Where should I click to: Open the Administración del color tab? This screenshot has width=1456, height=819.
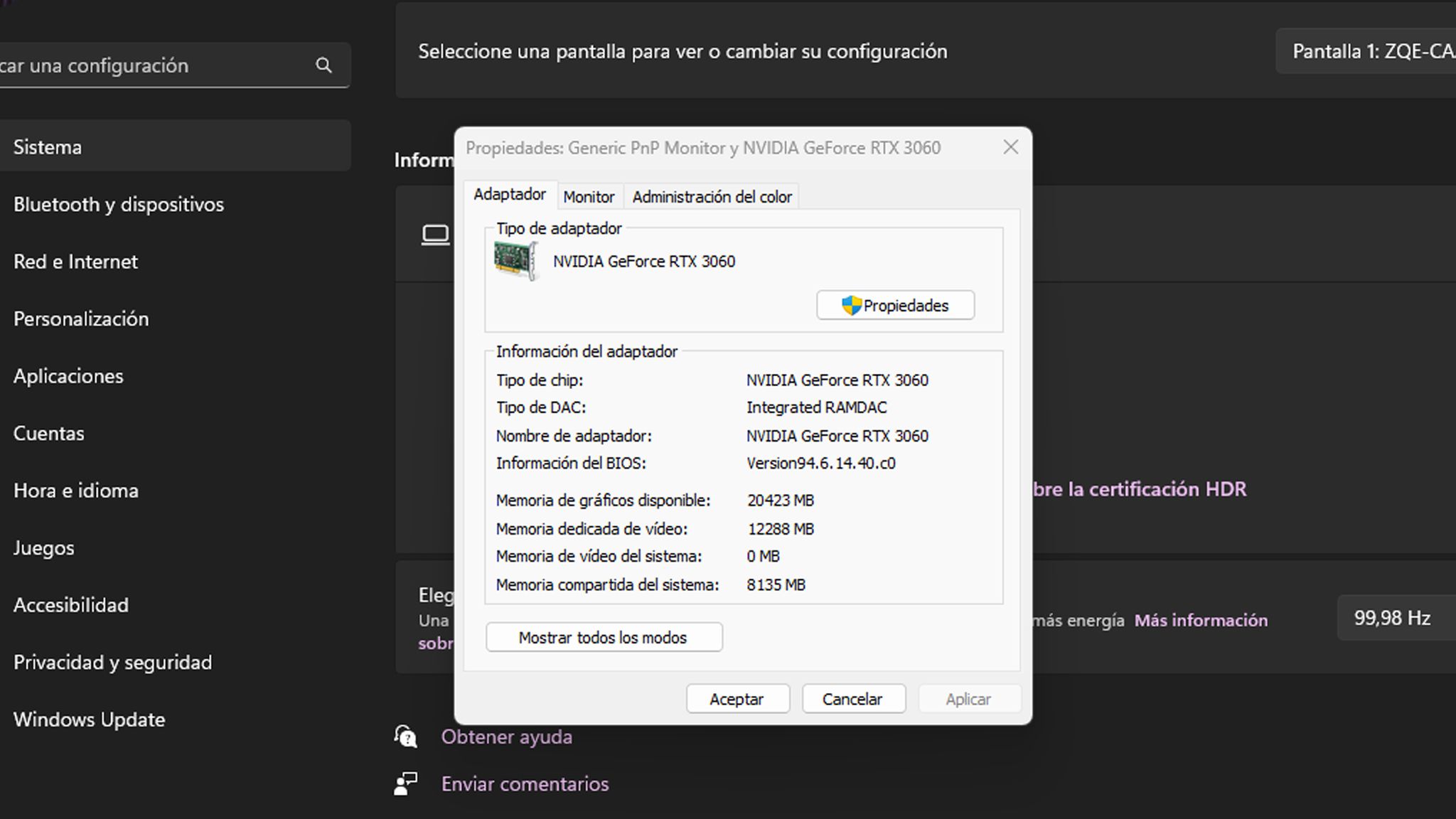click(x=712, y=197)
